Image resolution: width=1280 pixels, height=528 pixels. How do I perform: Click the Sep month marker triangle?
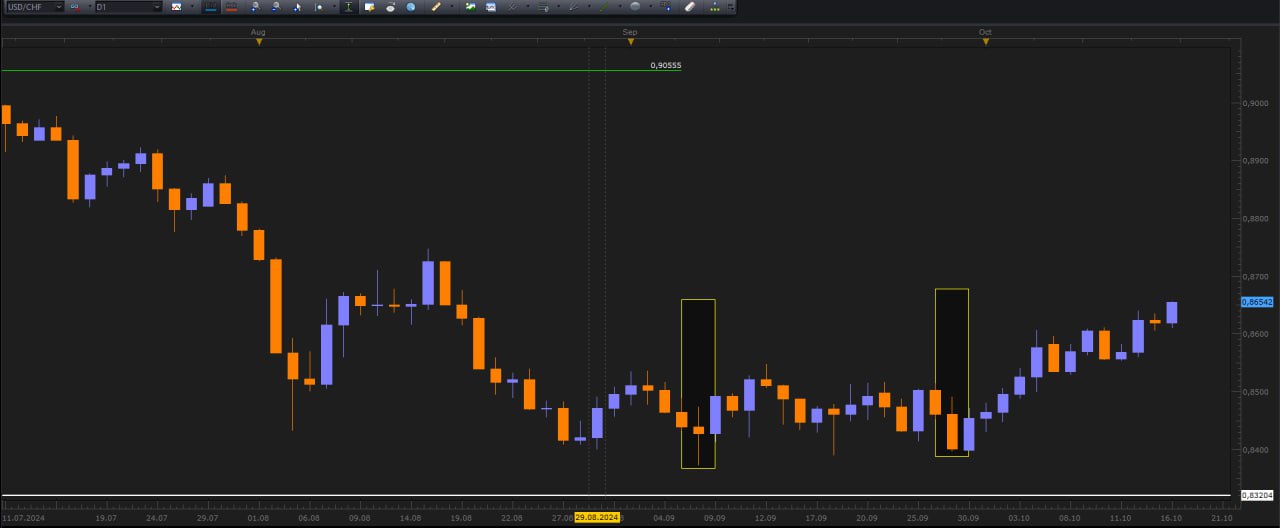click(631, 41)
